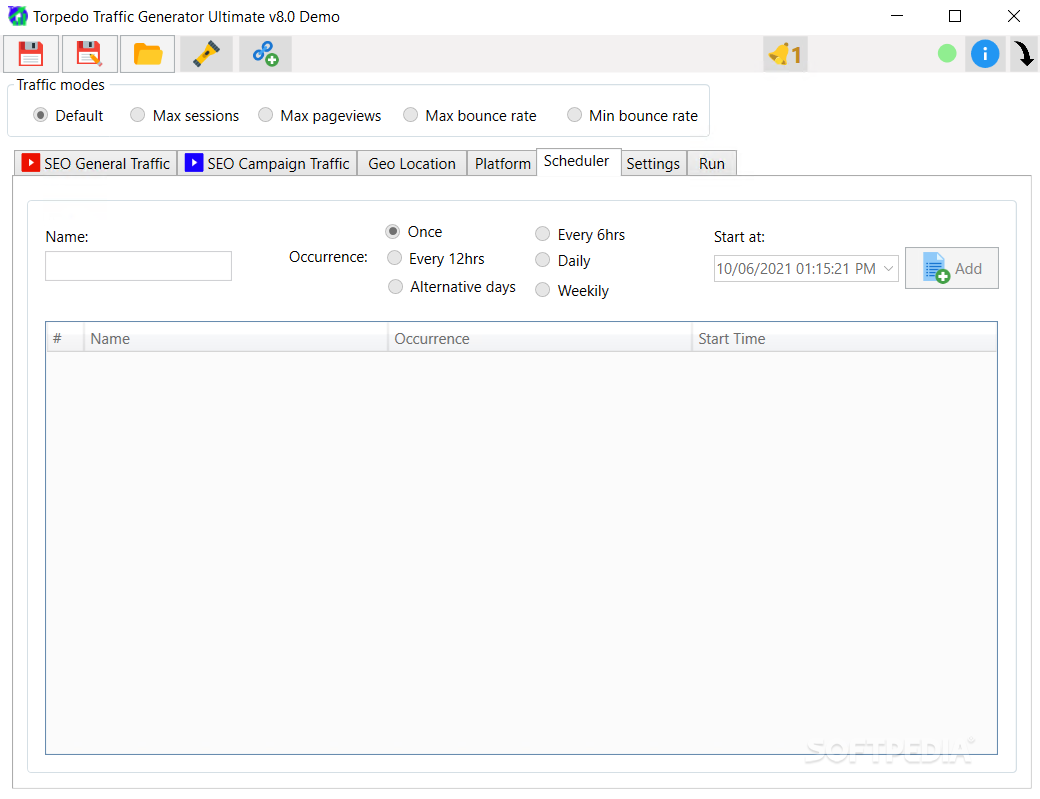
Task: Open the Platform tab
Action: pos(502,163)
